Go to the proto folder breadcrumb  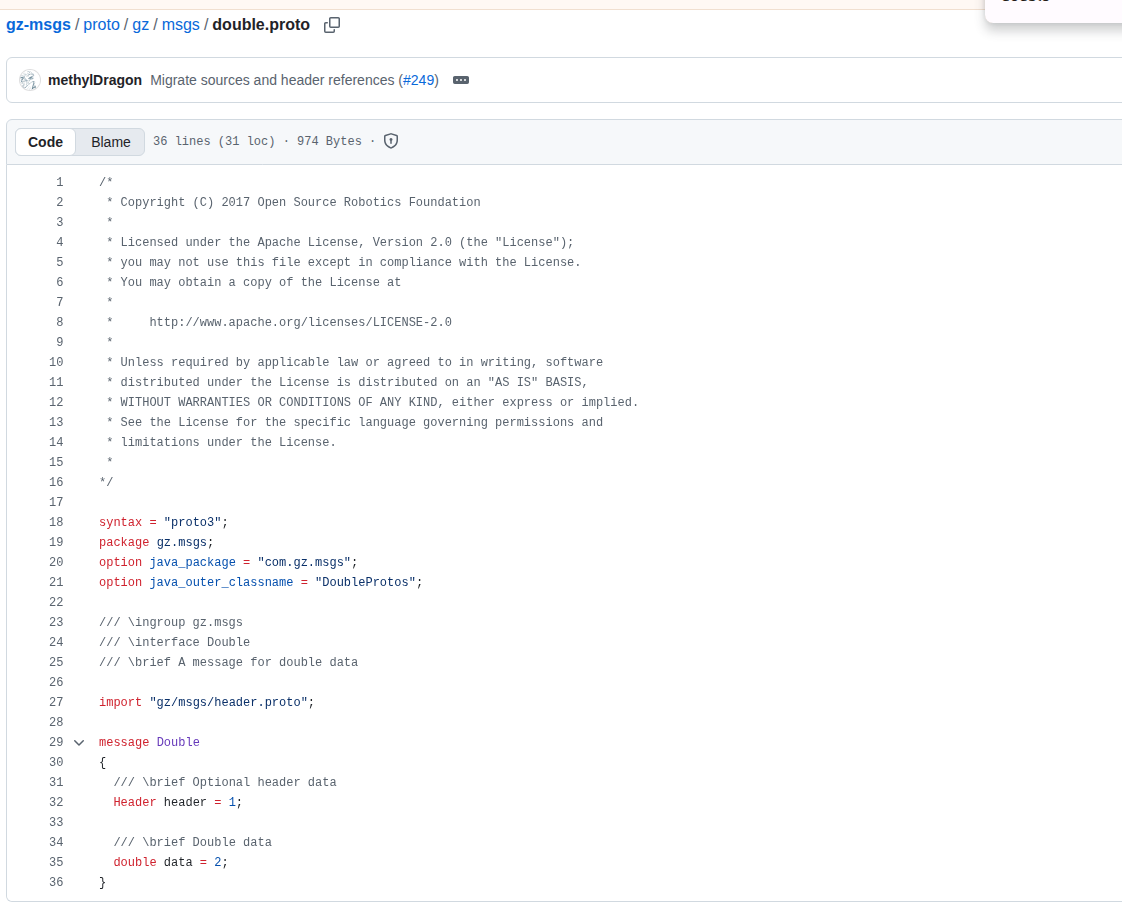101,24
